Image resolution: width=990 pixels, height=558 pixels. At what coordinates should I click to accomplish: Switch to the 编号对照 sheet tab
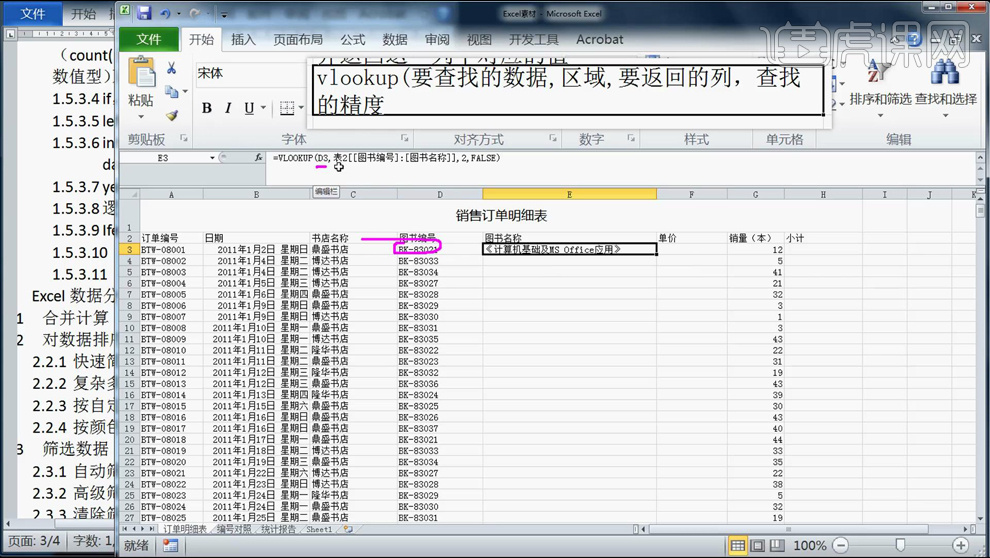click(234, 529)
